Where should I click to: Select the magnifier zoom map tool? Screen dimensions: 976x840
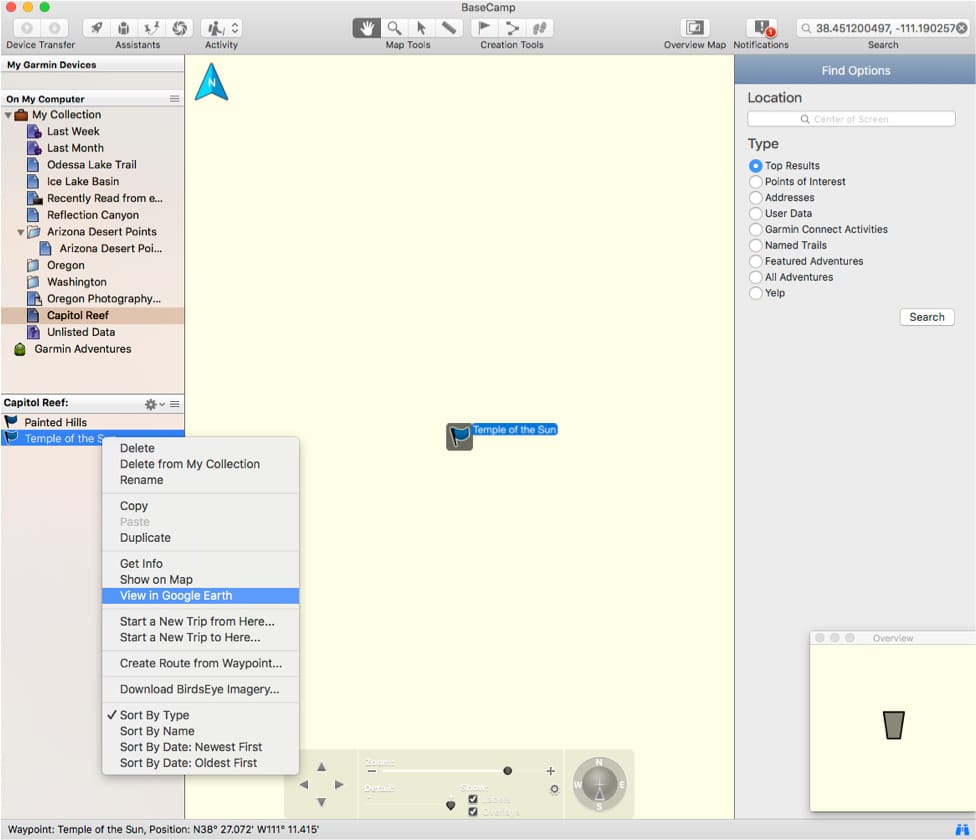coord(395,28)
